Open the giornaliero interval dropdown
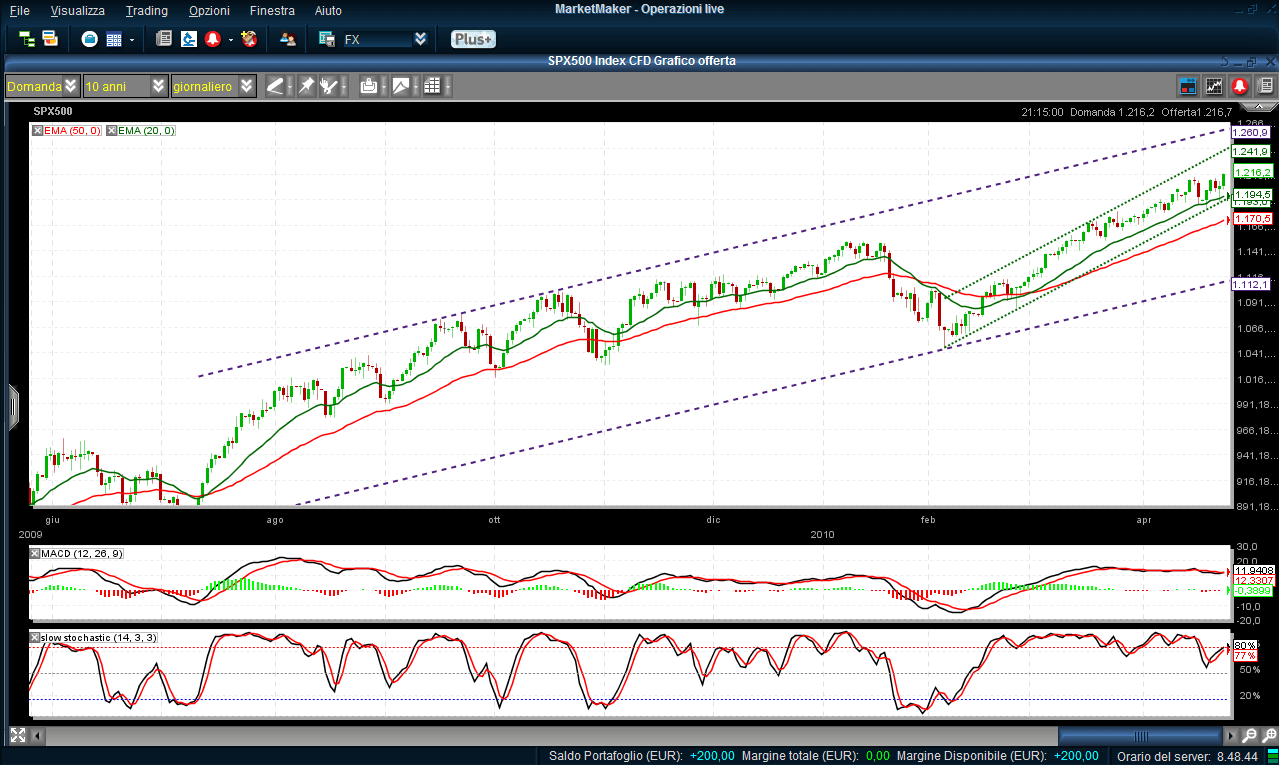The width and height of the screenshot is (1279, 765). click(x=246, y=86)
